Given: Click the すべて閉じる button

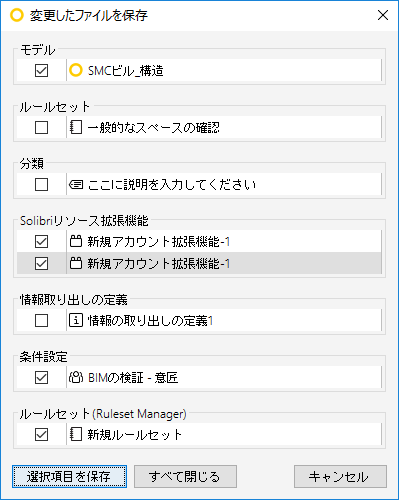Looking at the screenshot, I should (x=185, y=477).
